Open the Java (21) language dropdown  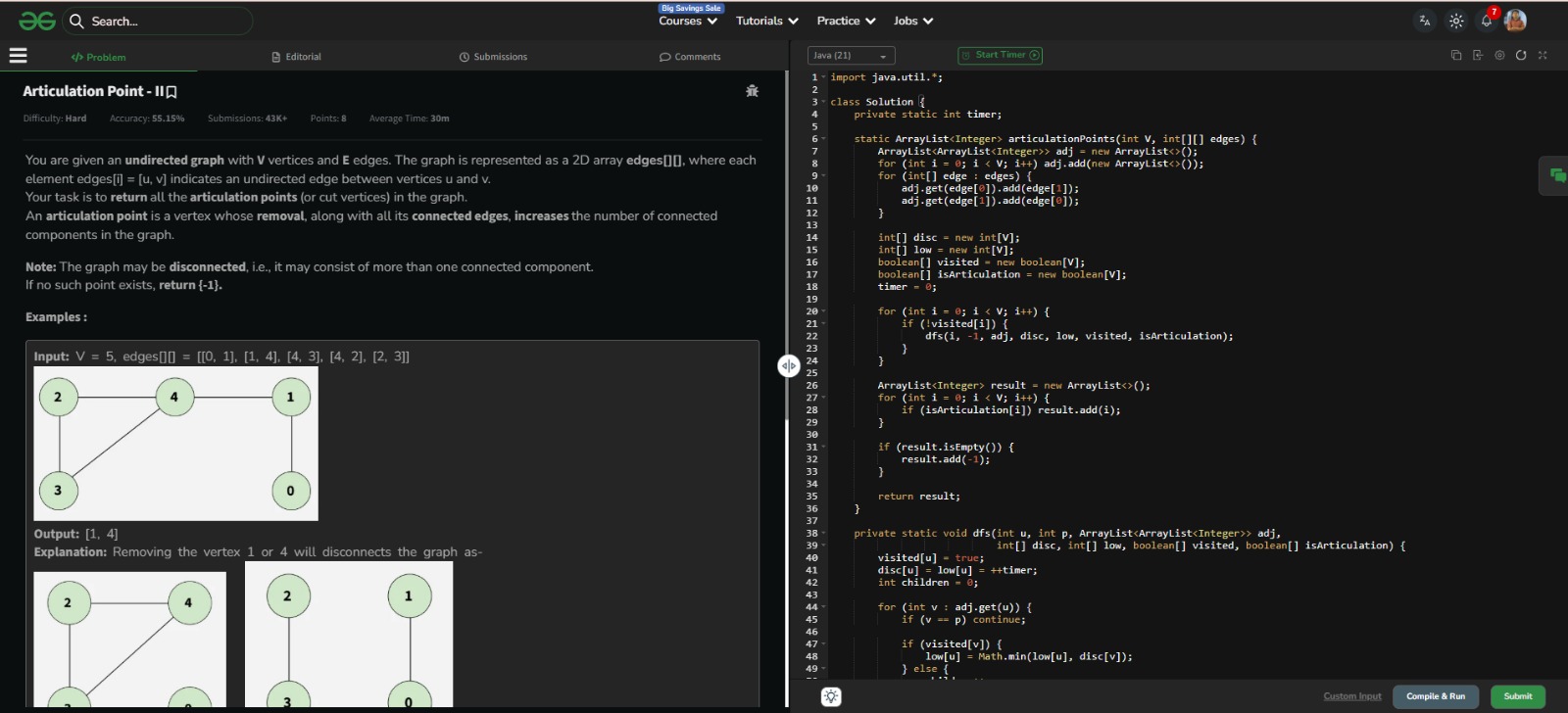point(850,56)
